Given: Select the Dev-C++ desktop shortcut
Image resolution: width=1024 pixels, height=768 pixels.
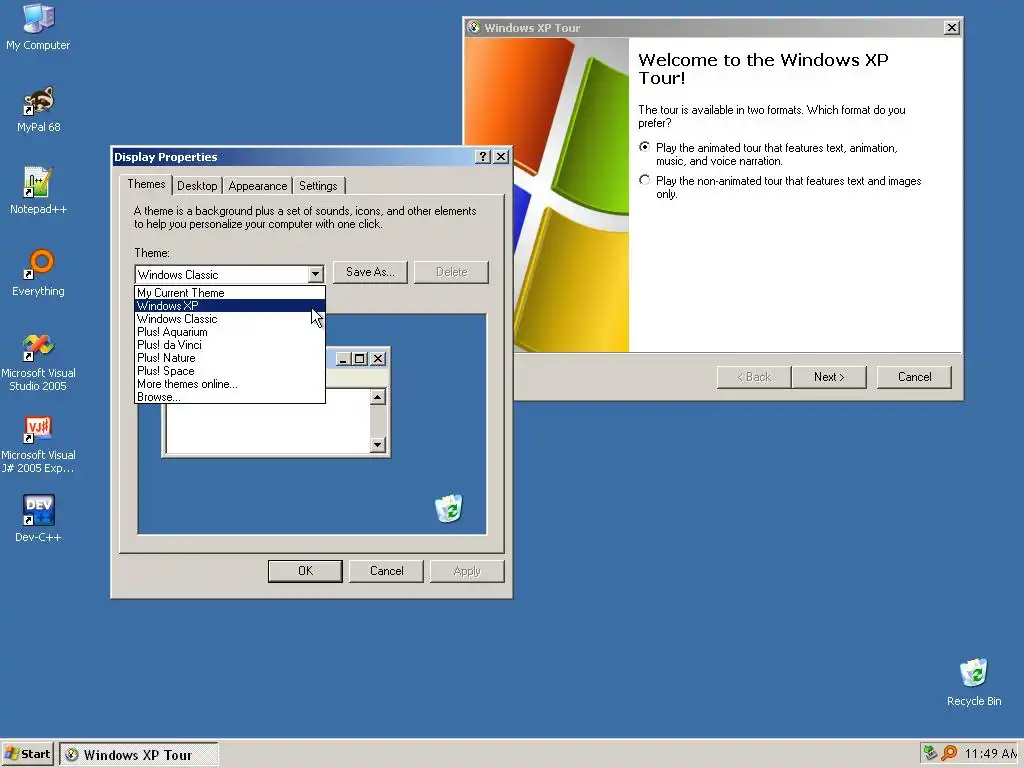Looking at the screenshot, I should click(38, 519).
